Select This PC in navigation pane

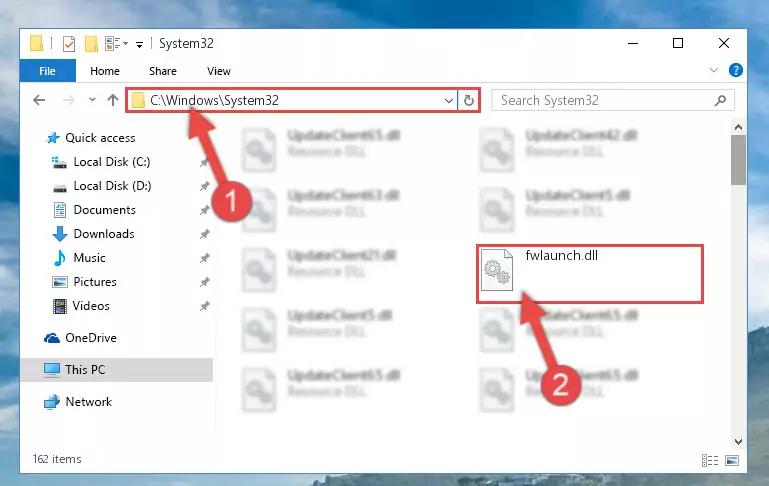tap(117, 370)
